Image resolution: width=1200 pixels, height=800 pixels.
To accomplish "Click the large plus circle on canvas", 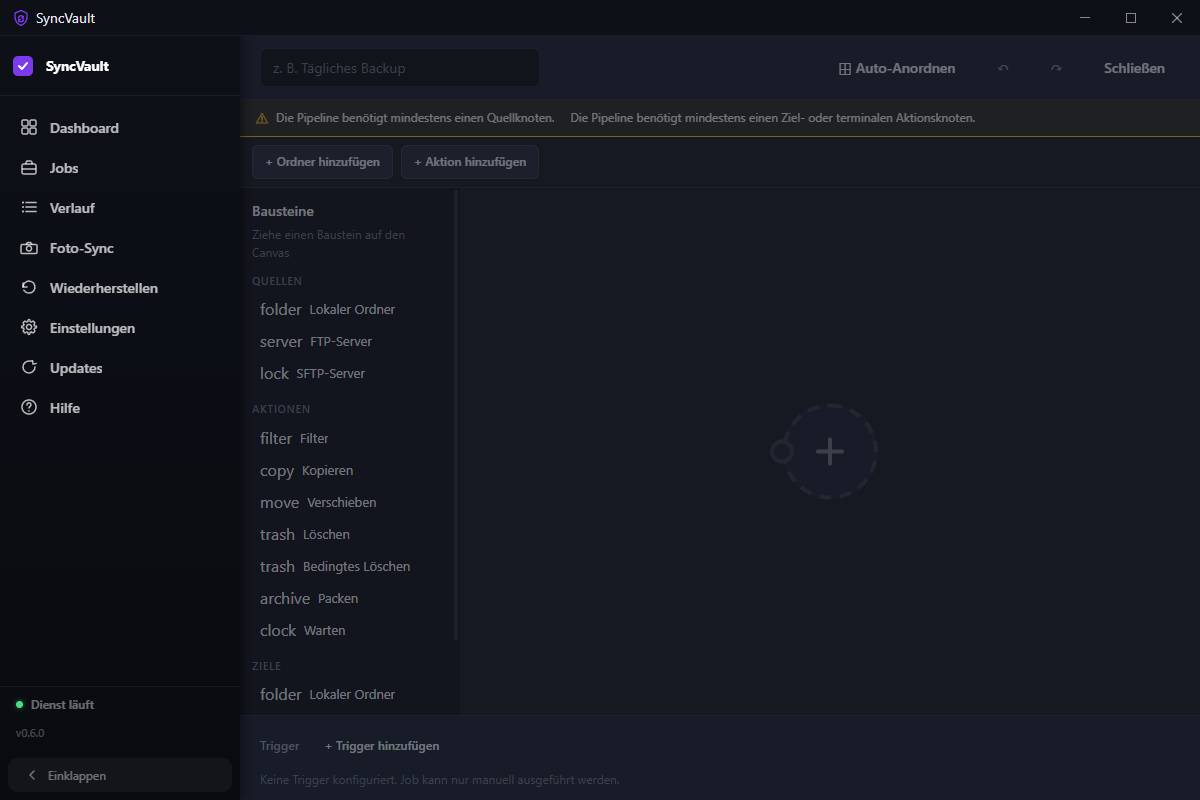I will 830,451.
